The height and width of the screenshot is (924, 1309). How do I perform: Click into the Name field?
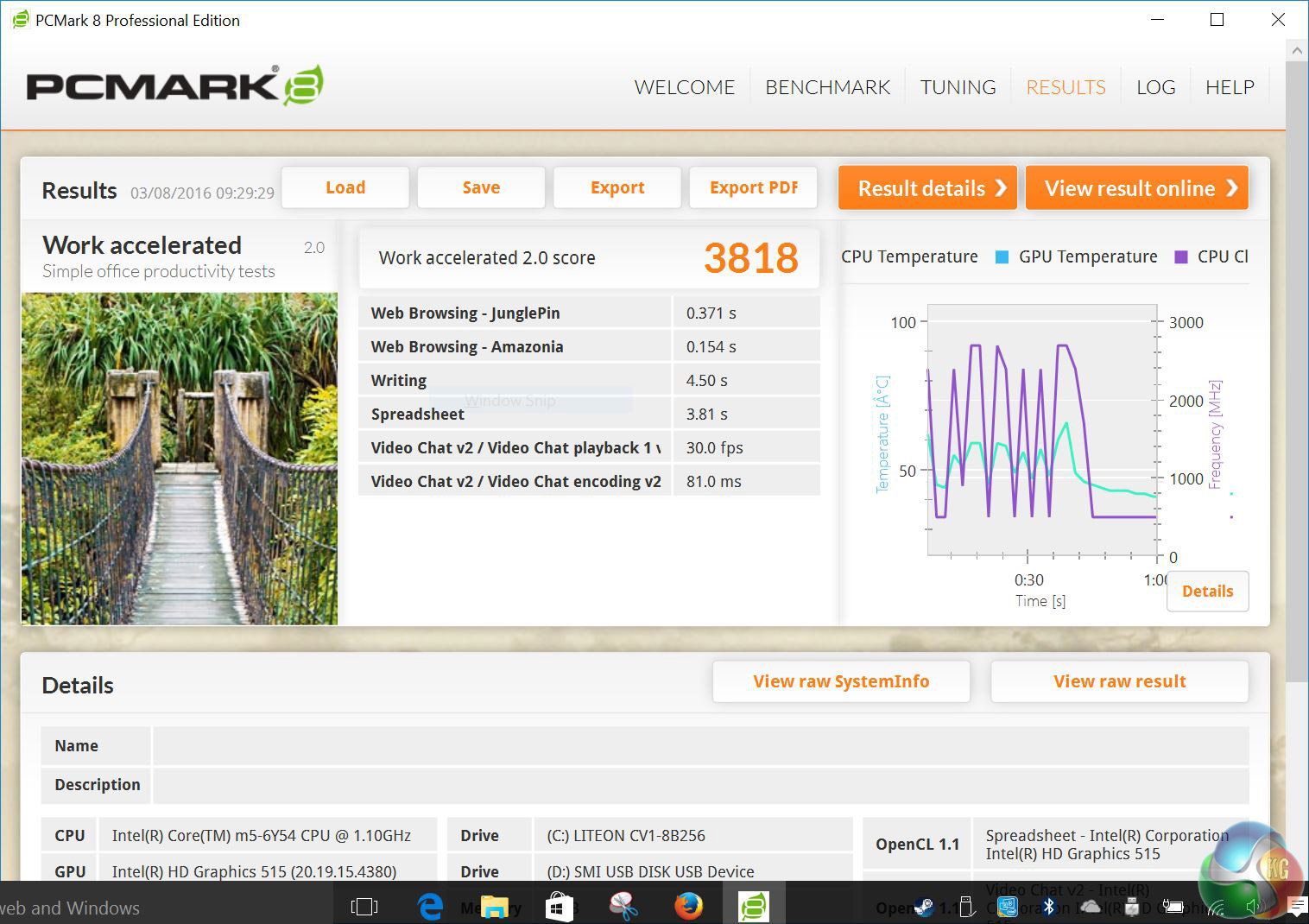point(700,746)
